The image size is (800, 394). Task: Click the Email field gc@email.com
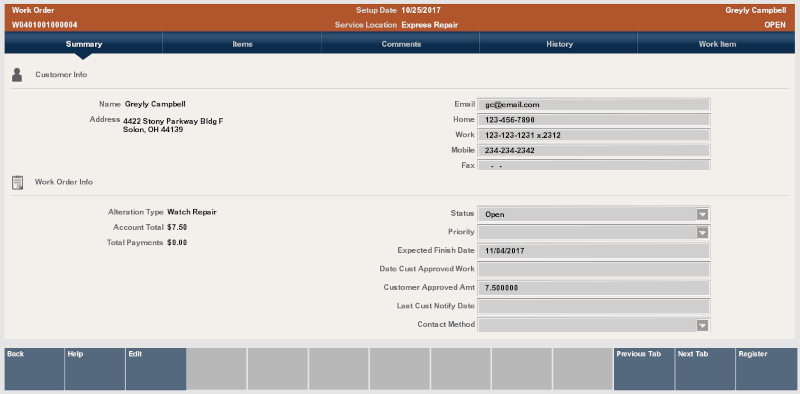tap(593, 105)
